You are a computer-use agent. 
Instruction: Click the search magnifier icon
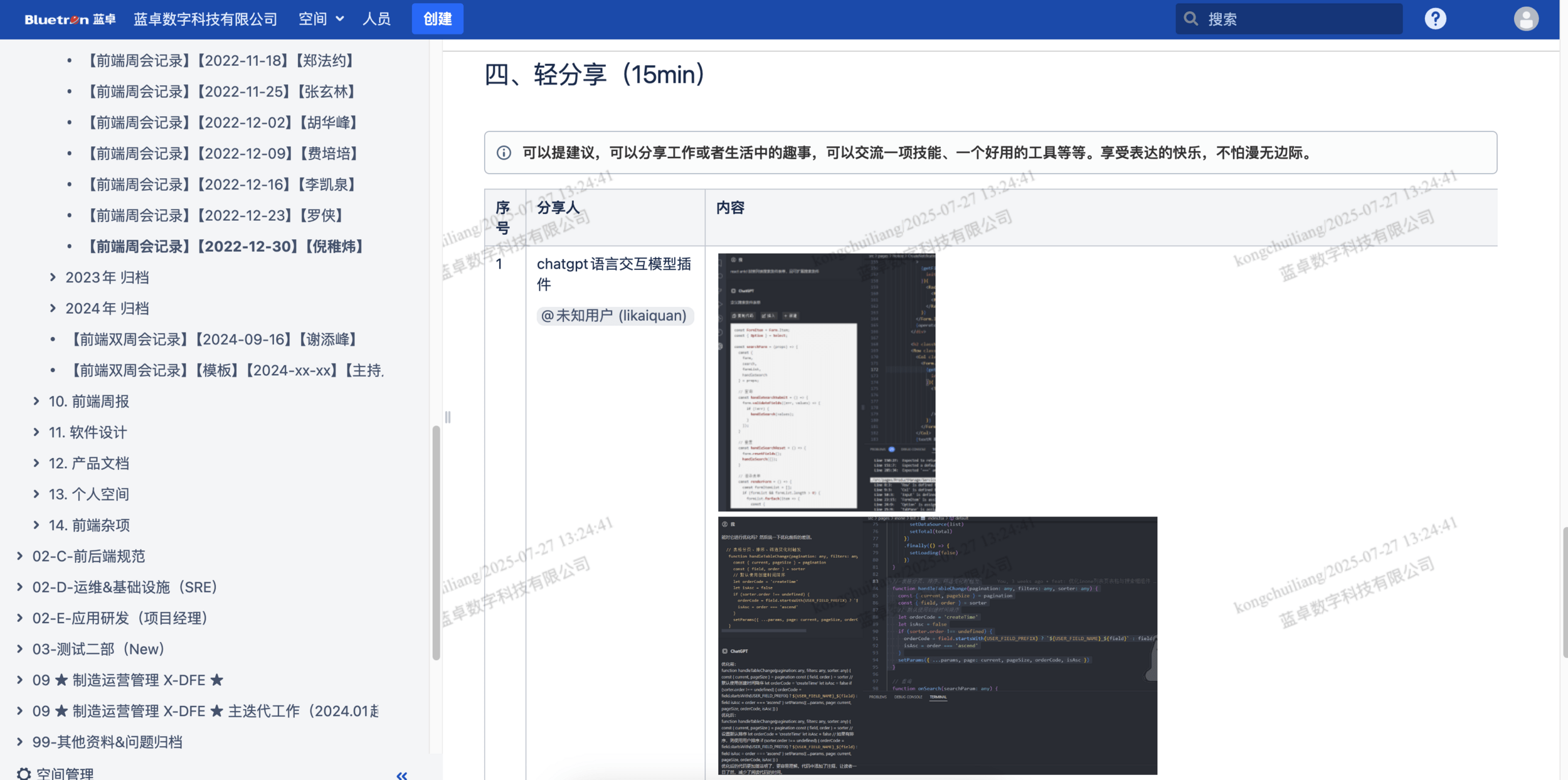point(1190,19)
